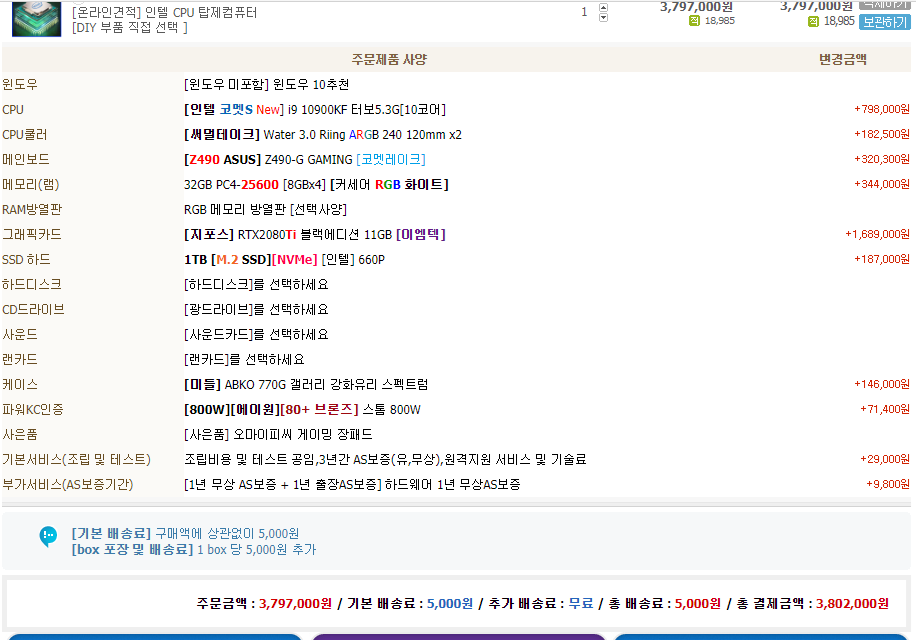
Task: Click the 스톰 800W power supply entry
Action: (x=302, y=409)
